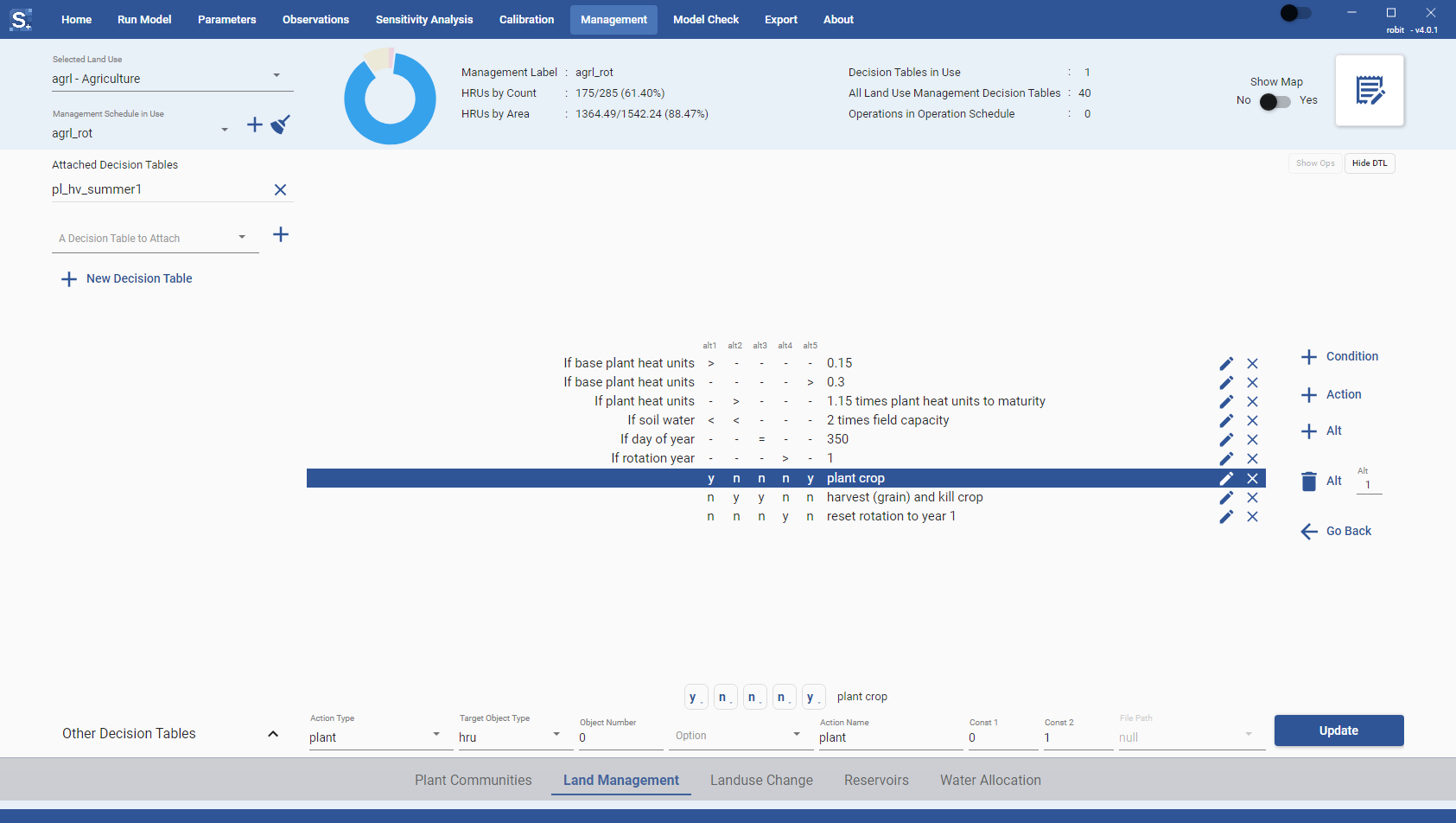Click the broom clean icon beside agrl_rot

tap(281, 124)
